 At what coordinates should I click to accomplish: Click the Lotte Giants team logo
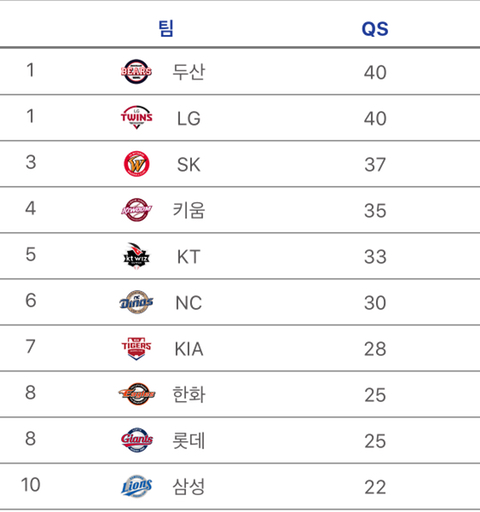pyautogui.click(x=137, y=440)
